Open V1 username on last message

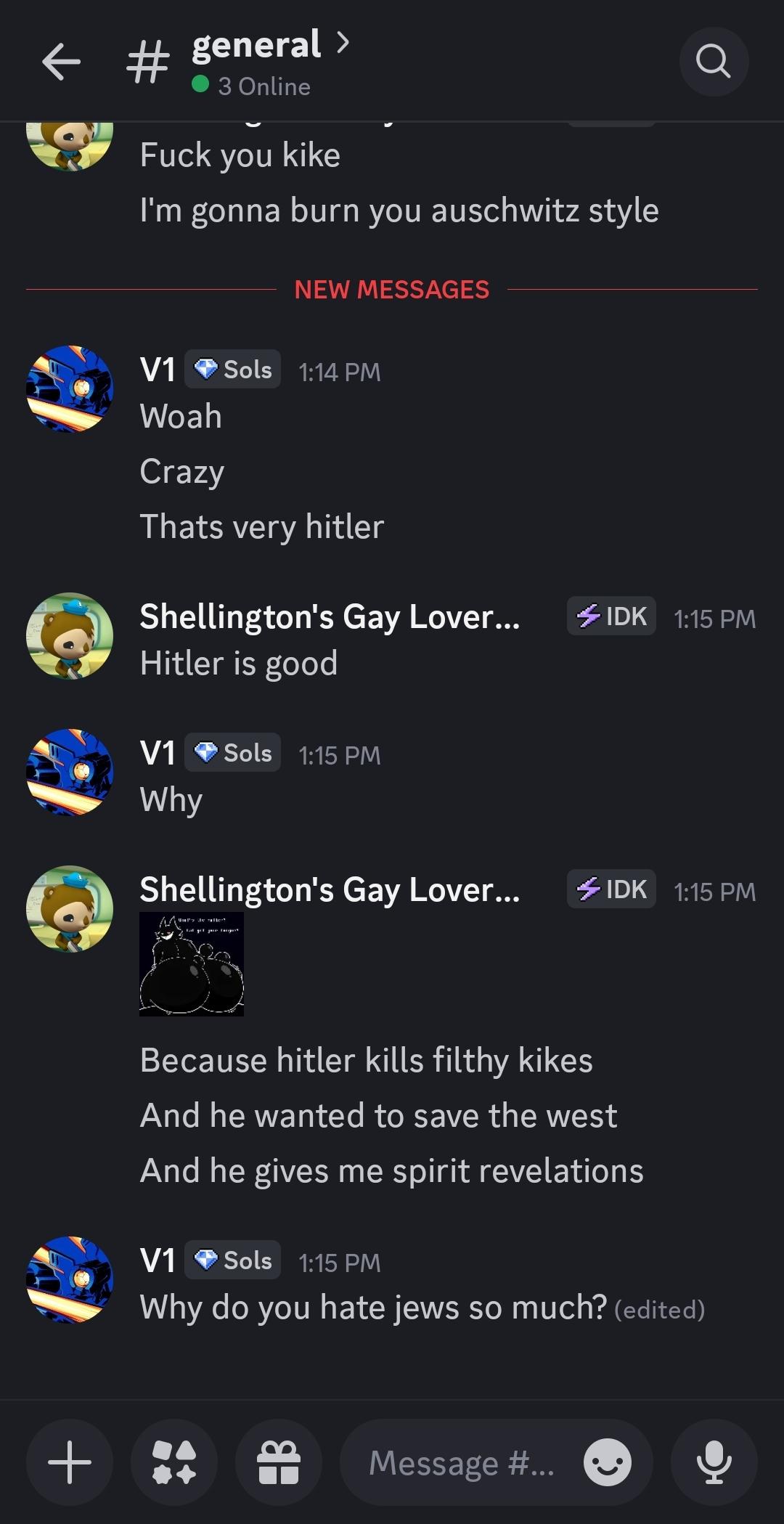tap(158, 1260)
